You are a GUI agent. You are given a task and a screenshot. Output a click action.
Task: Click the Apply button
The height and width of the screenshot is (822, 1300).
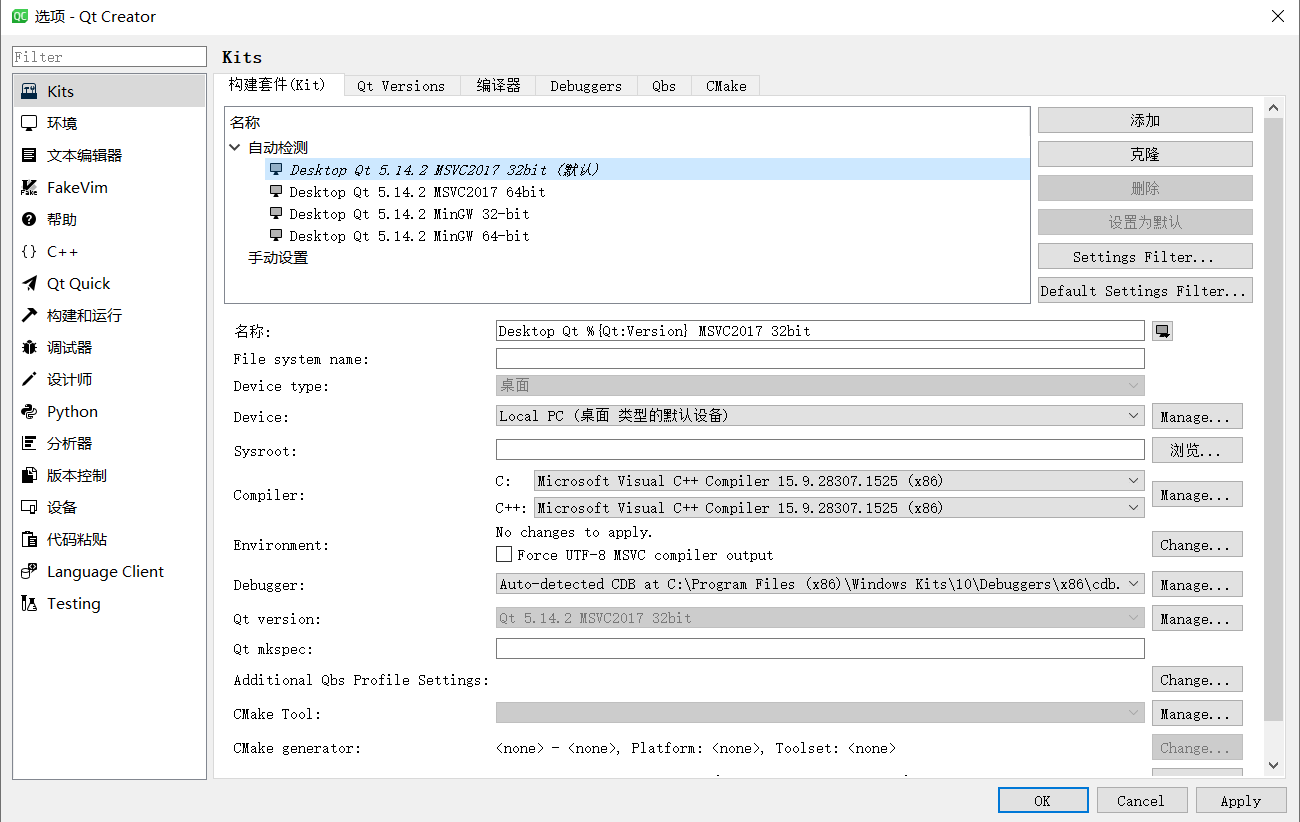tap(1241, 800)
